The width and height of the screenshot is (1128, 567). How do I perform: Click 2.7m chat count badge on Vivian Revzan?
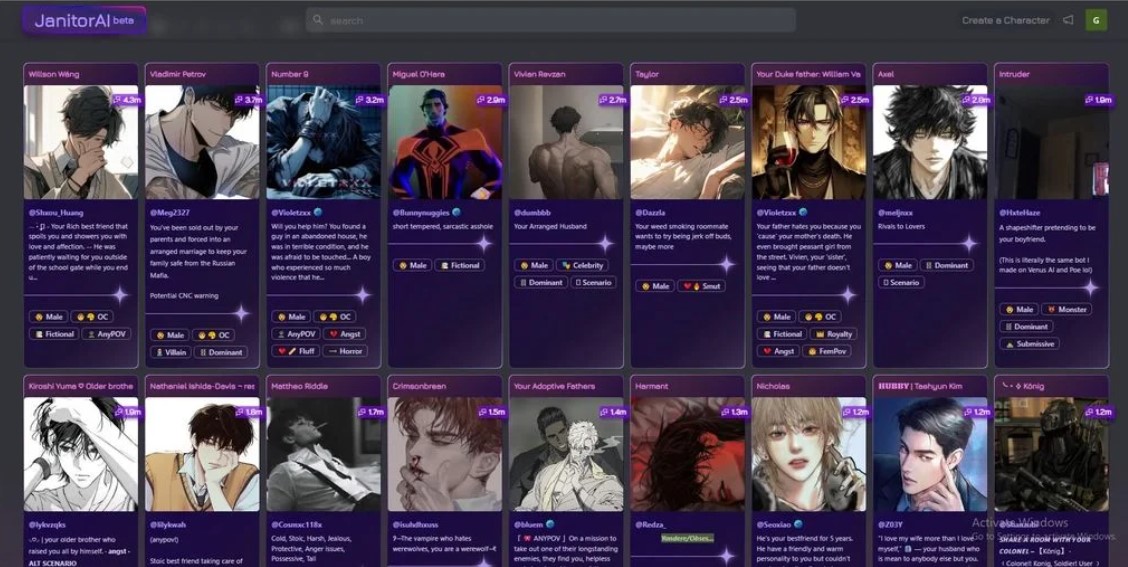coord(613,100)
